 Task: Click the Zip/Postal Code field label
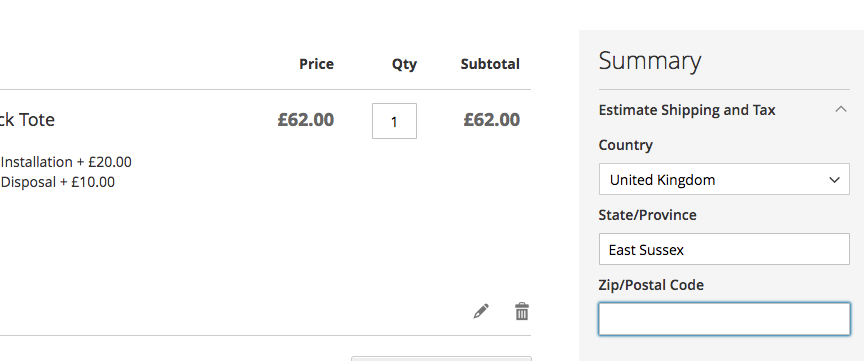651,285
